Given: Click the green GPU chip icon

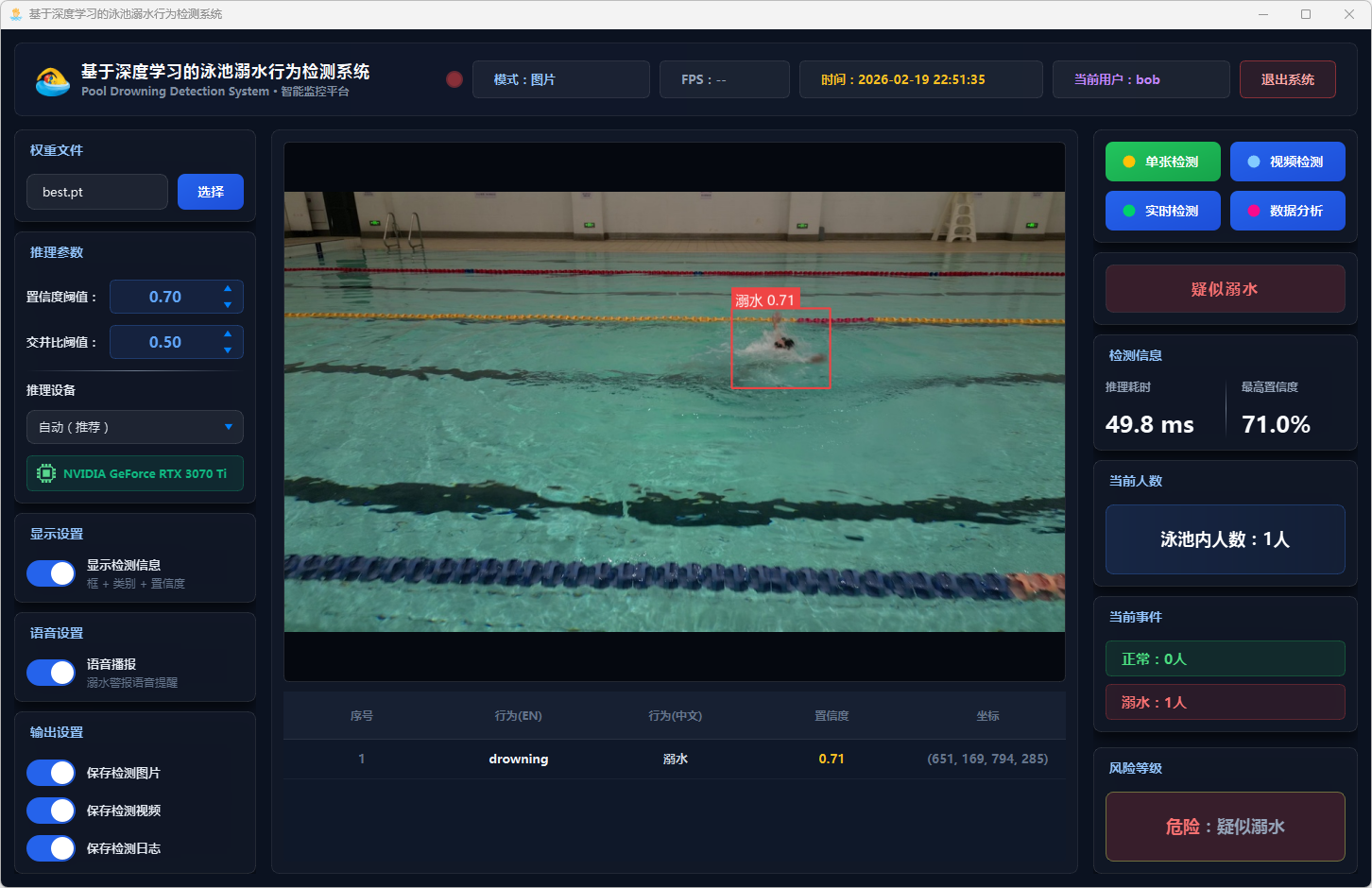Looking at the screenshot, I should pyautogui.click(x=45, y=473).
